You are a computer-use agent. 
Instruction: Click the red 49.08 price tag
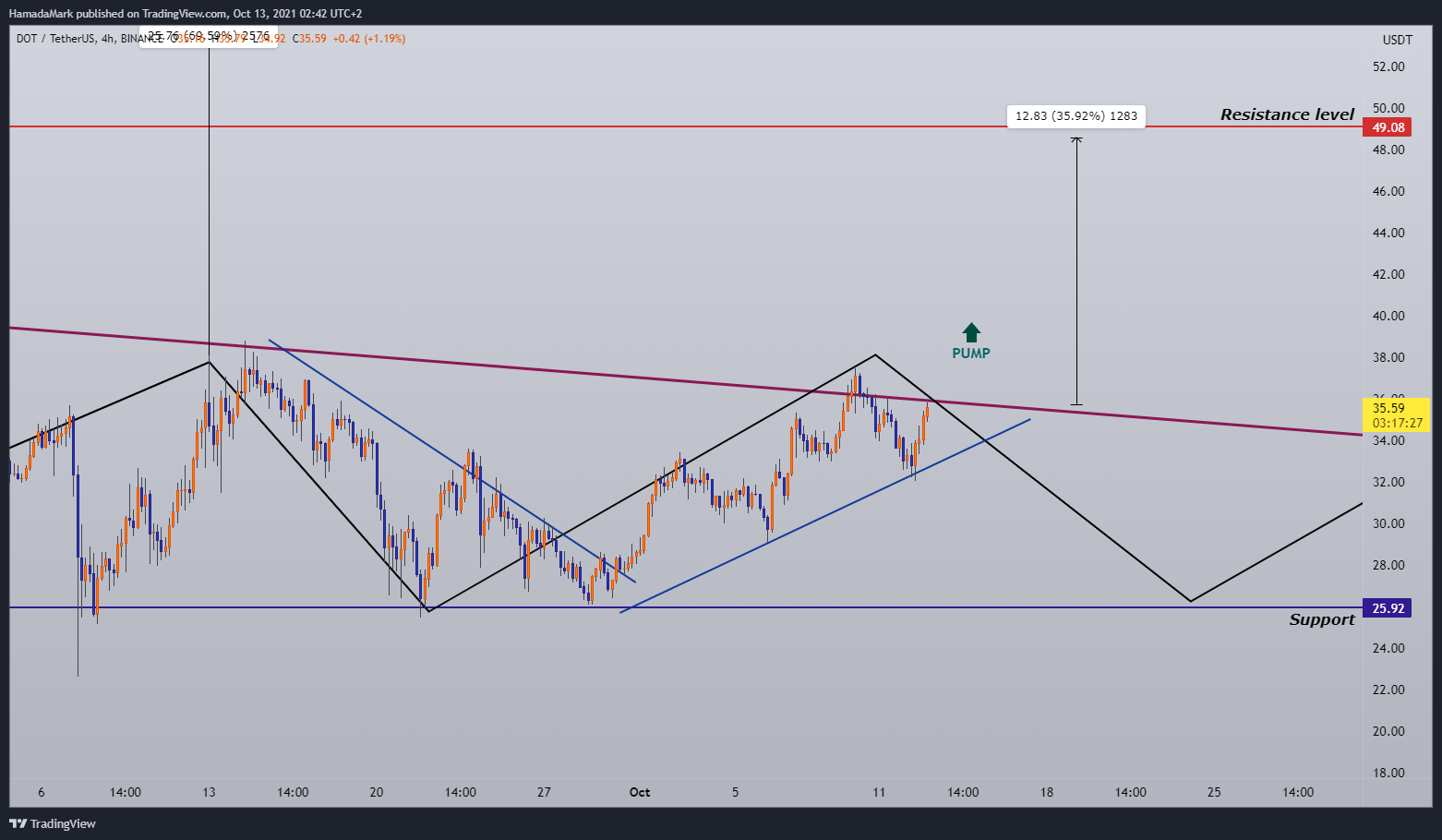tap(1388, 127)
